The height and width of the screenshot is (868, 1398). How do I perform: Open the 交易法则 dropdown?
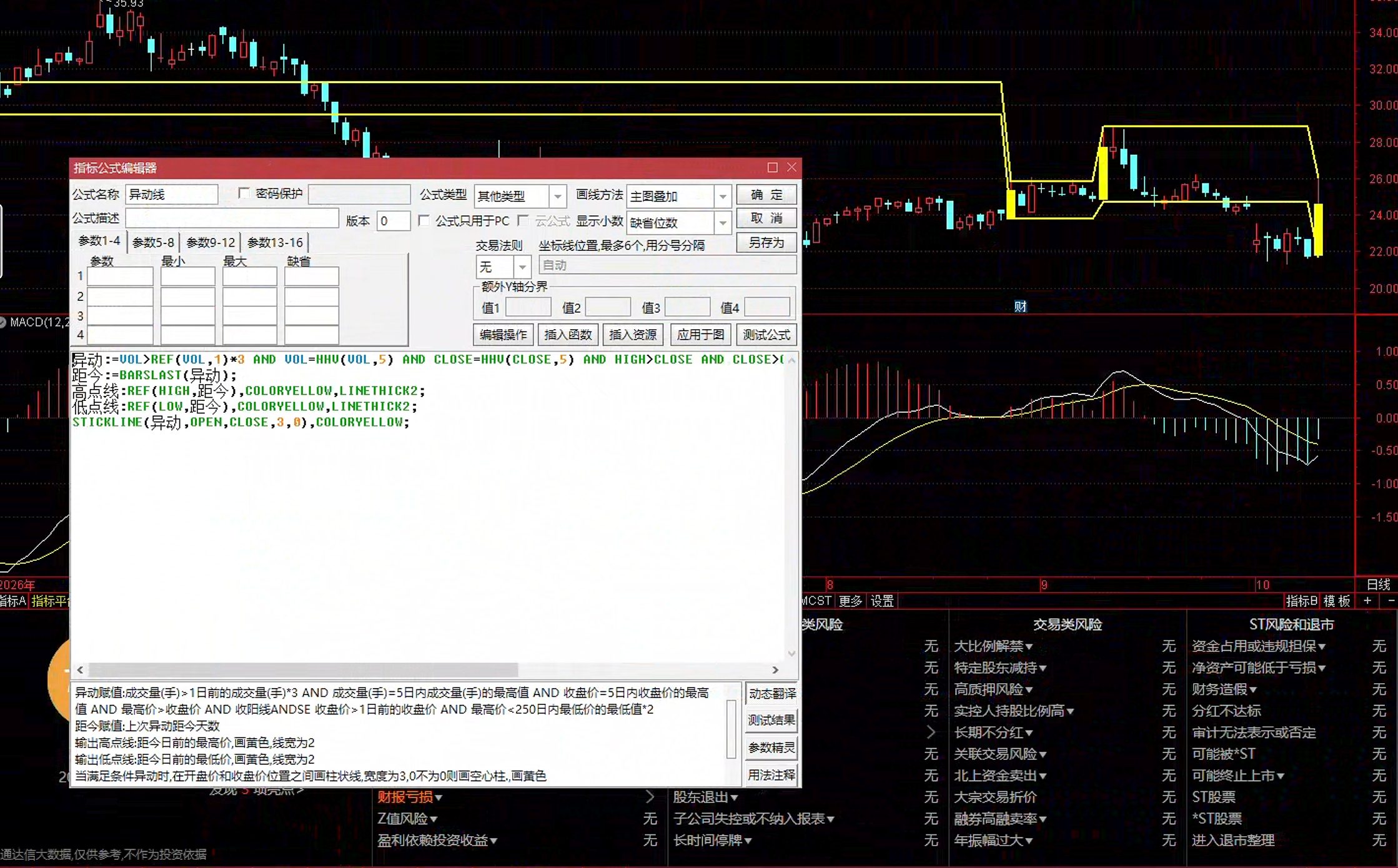[x=522, y=267]
